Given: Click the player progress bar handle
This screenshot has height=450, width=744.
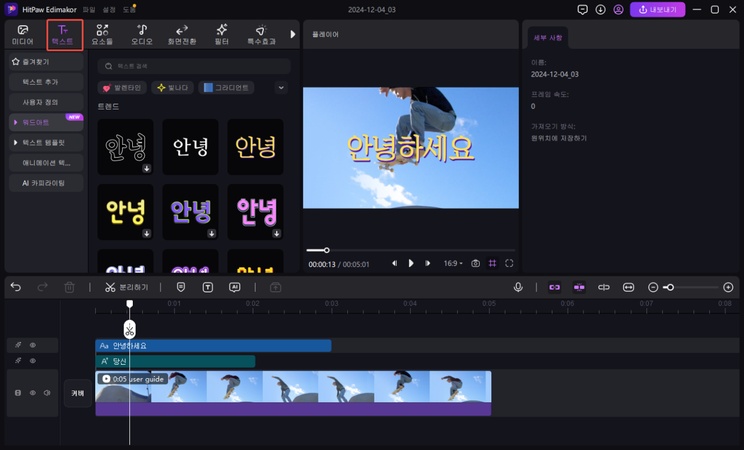Looking at the screenshot, I should coord(326,250).
